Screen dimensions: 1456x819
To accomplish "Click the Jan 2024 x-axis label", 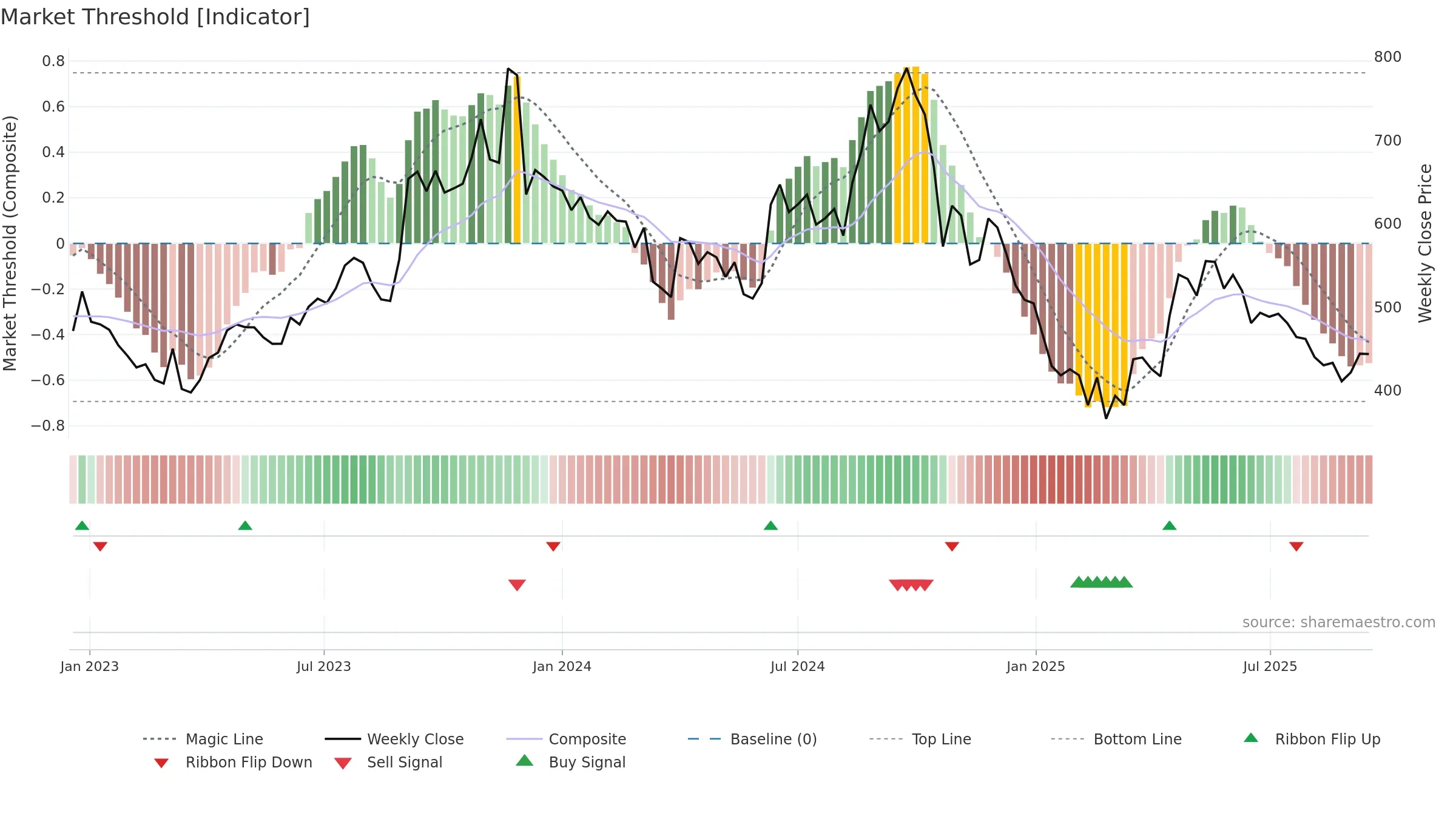I will coord(562,666).
